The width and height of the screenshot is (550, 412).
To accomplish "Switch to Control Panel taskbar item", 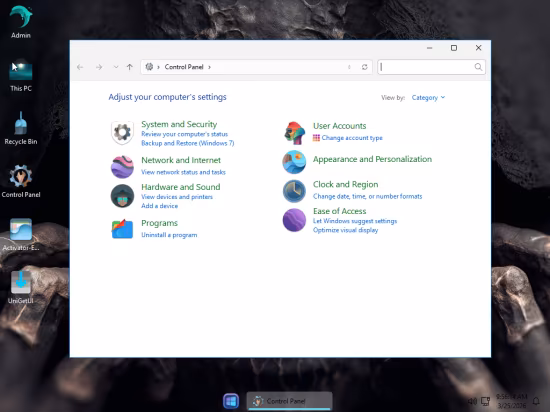I will 289,401.
